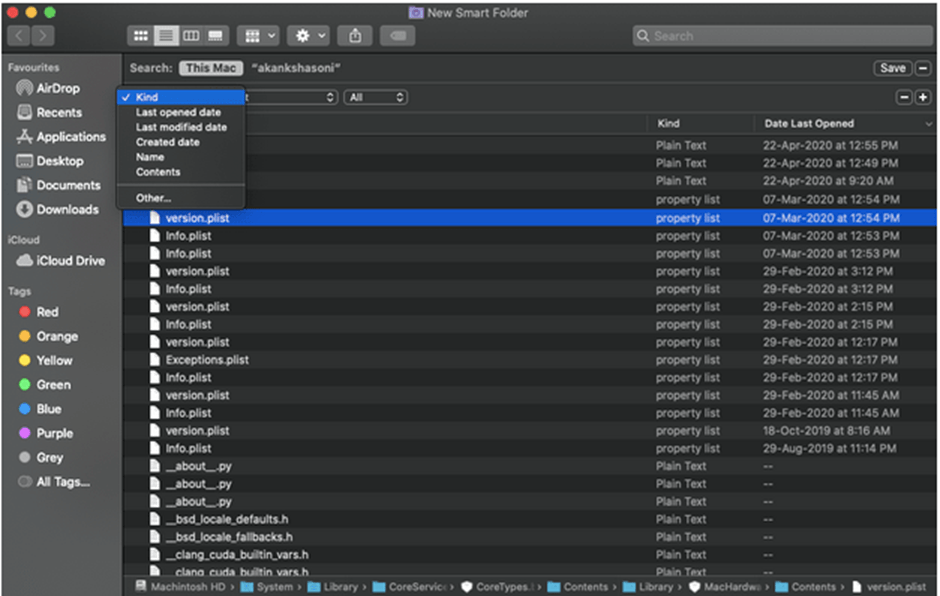Click CoreTypes bundle in path bar
This screenshot has width=940, height=596.
tap(497, 587)
